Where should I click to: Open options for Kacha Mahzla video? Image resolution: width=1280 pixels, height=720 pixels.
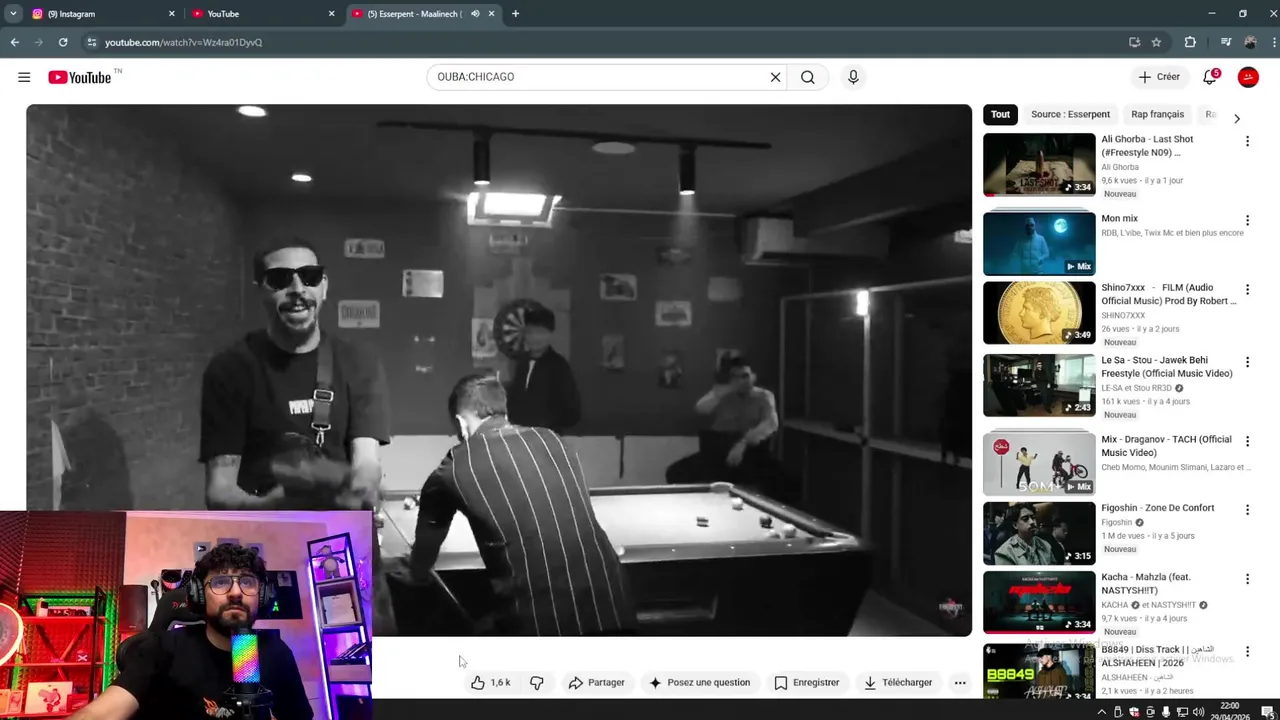[1247, 579]
